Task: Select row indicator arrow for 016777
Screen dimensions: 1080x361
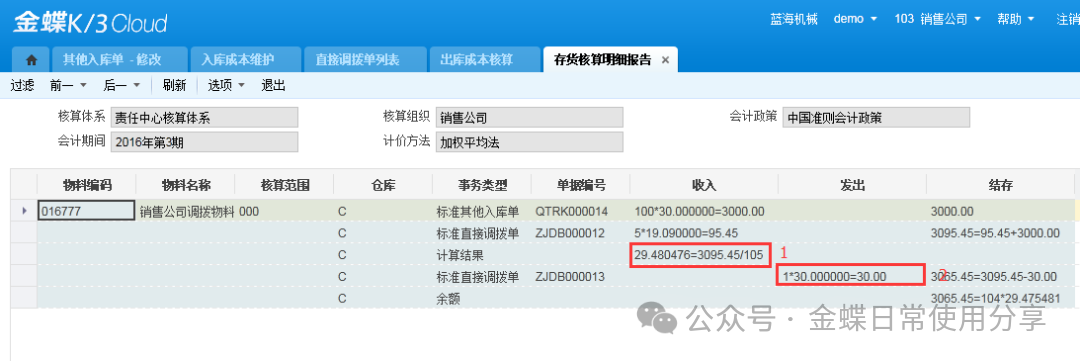Action: click(25, 211)
